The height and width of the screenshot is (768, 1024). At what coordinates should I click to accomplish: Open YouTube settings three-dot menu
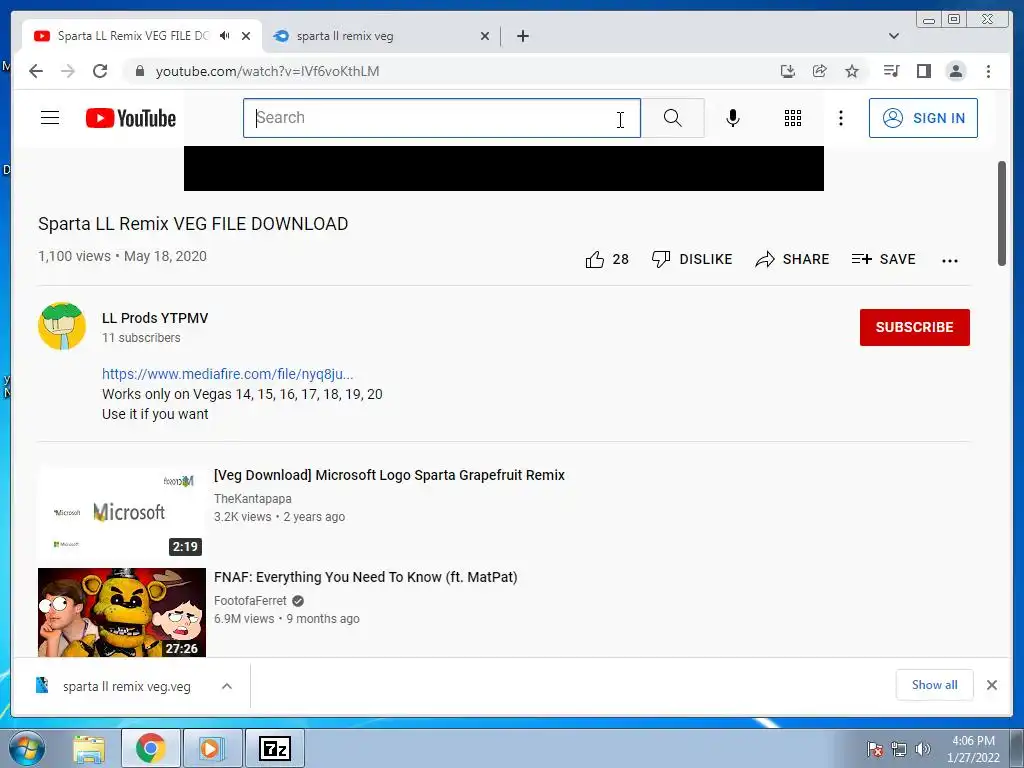pos(841,118)
